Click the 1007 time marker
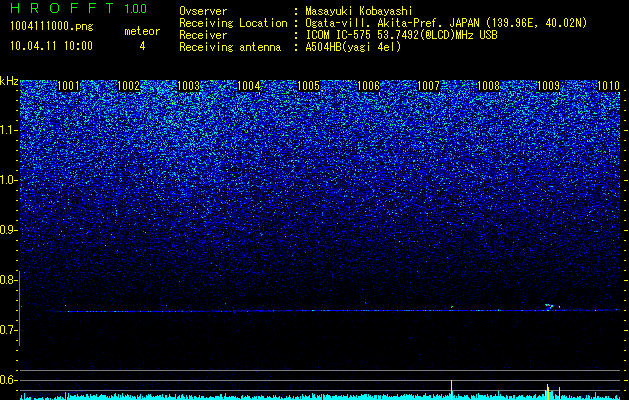 point(428,85)
